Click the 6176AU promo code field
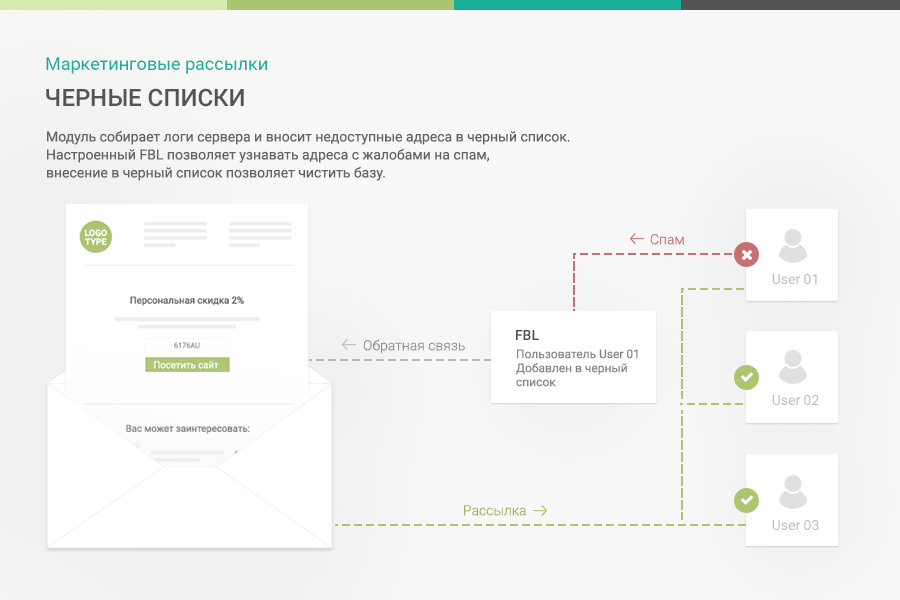Viewport: 900px width, 600px height. point(187,343)
